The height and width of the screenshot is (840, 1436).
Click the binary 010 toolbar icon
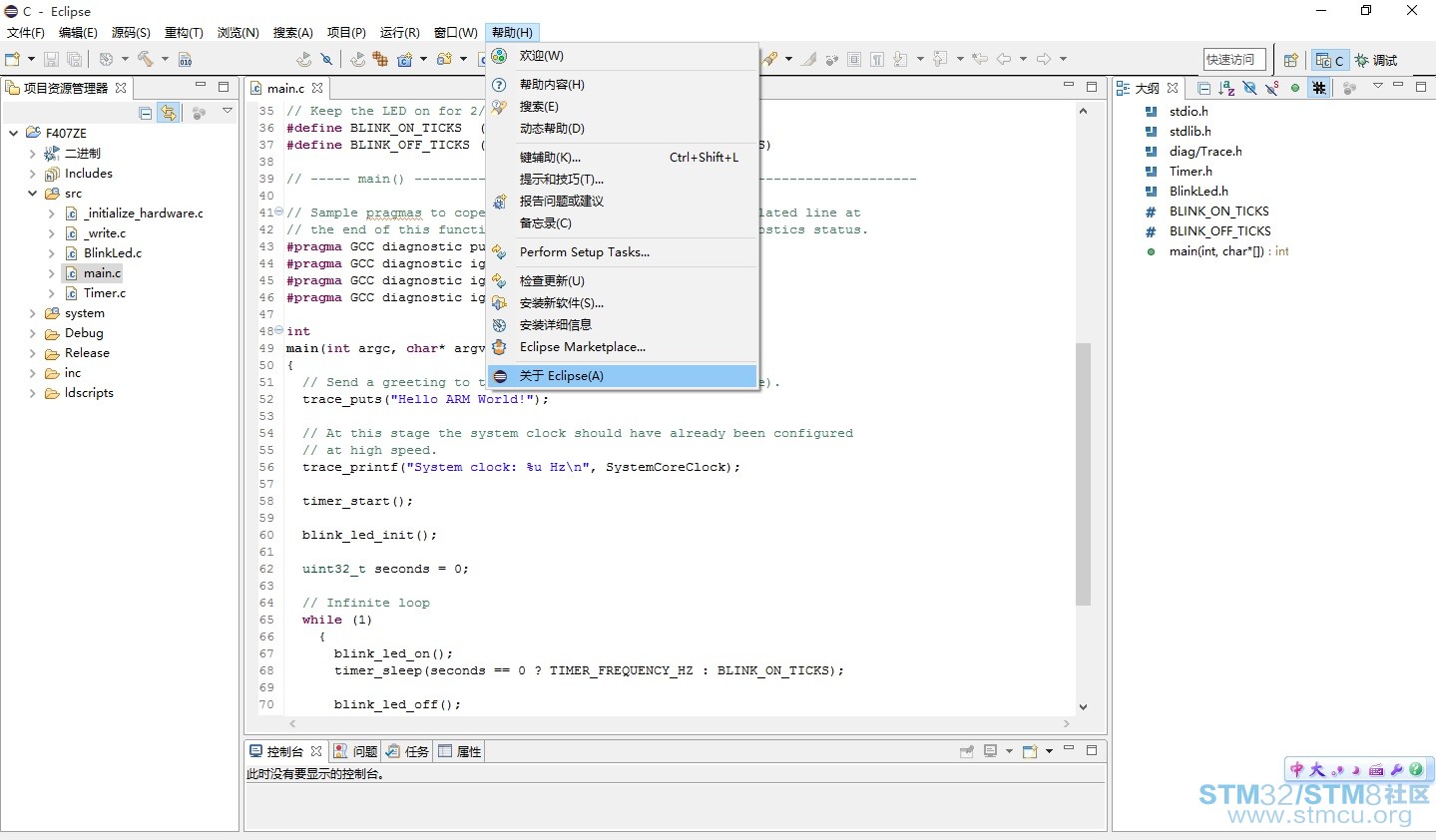(x=186, y=60)
